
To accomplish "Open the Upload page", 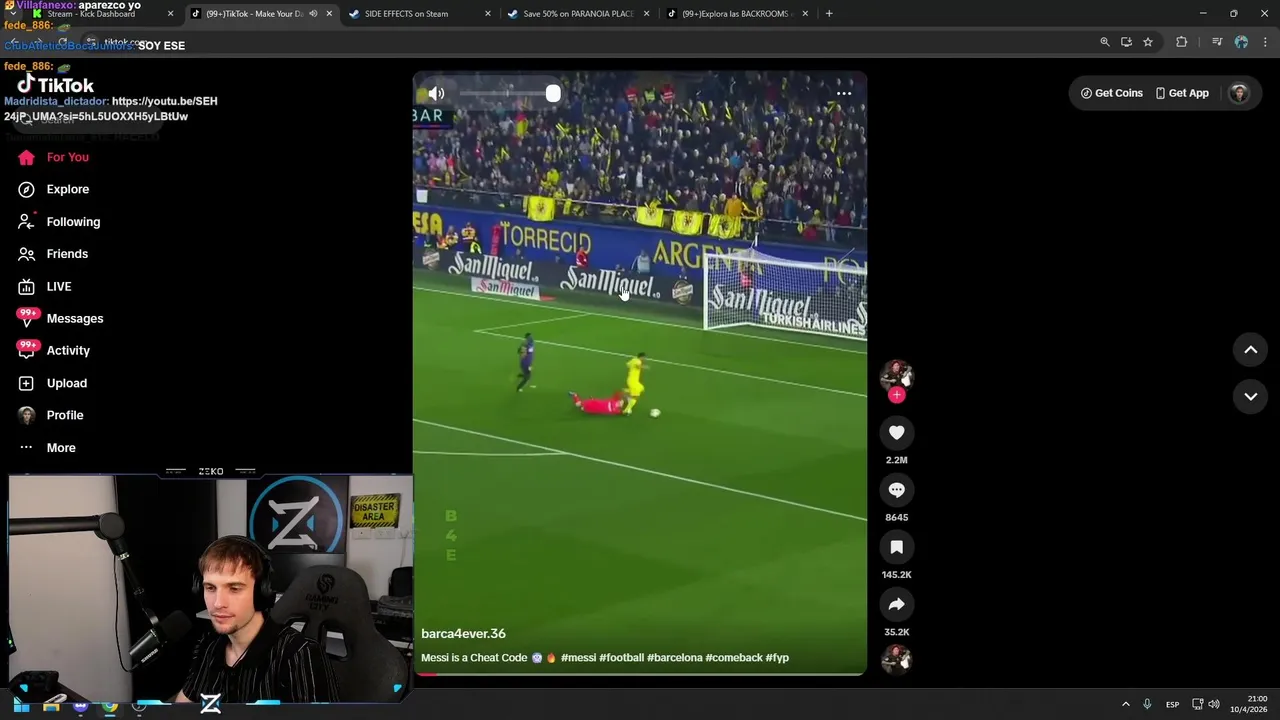I will 52,383.
